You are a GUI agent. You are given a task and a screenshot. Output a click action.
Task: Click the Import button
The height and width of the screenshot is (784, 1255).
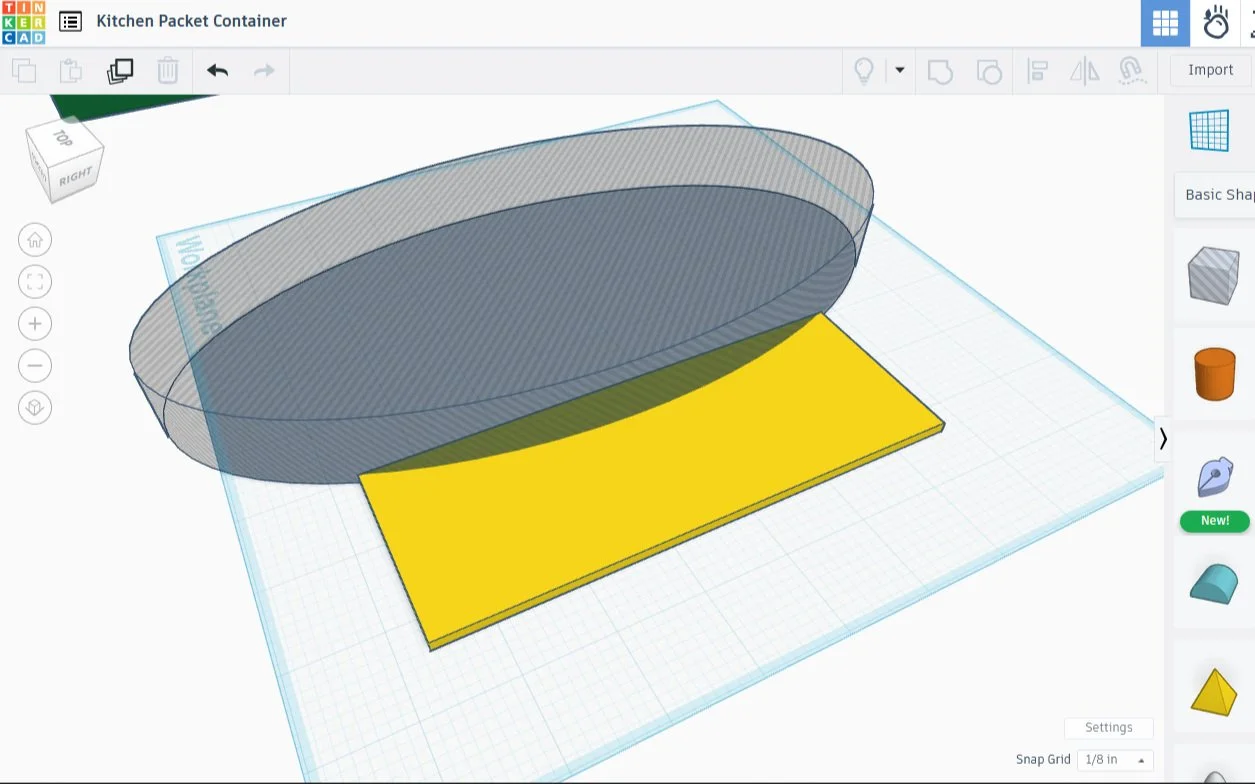click(1210, 70)
